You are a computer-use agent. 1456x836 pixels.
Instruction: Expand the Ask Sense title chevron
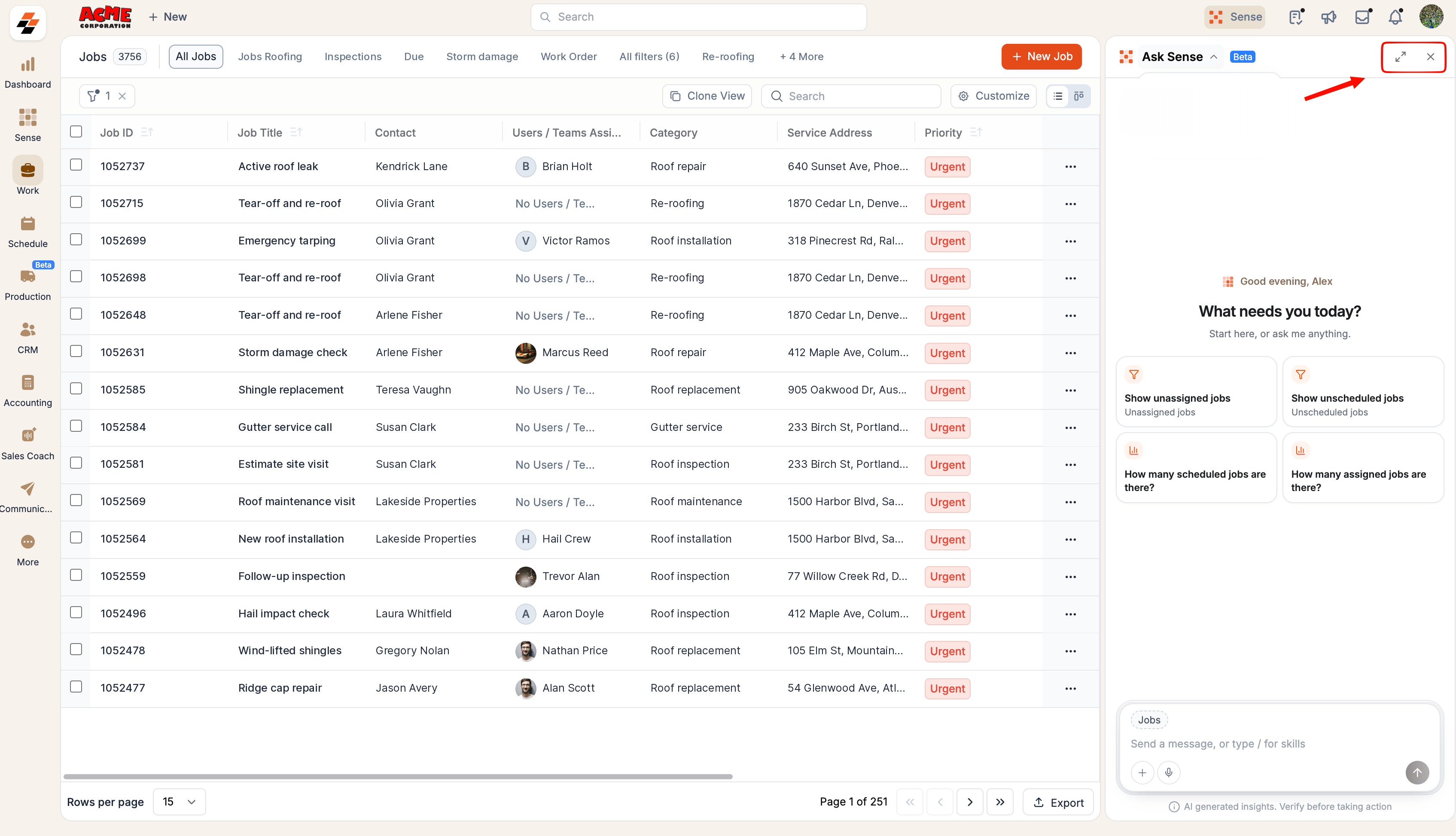pos(1214,57)
